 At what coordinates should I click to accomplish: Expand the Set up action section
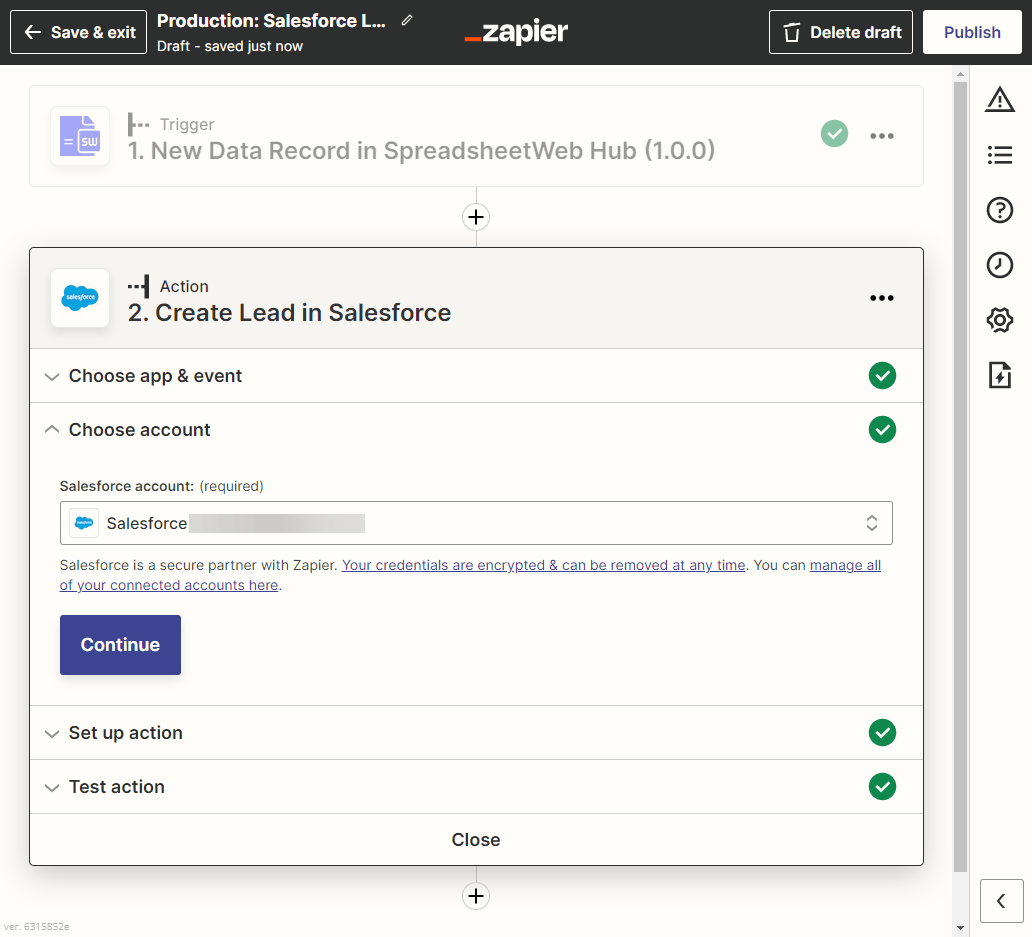125,733
